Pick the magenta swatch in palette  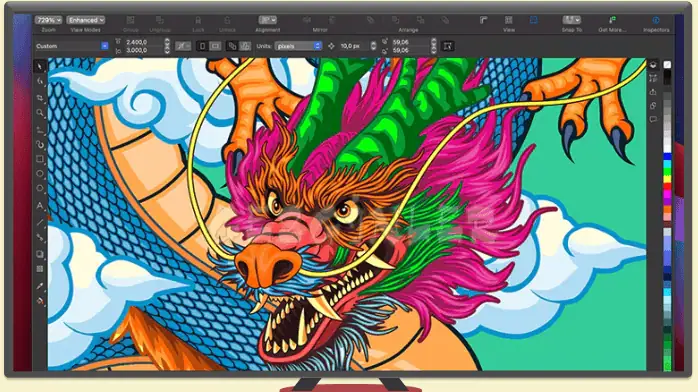point(667,194)
